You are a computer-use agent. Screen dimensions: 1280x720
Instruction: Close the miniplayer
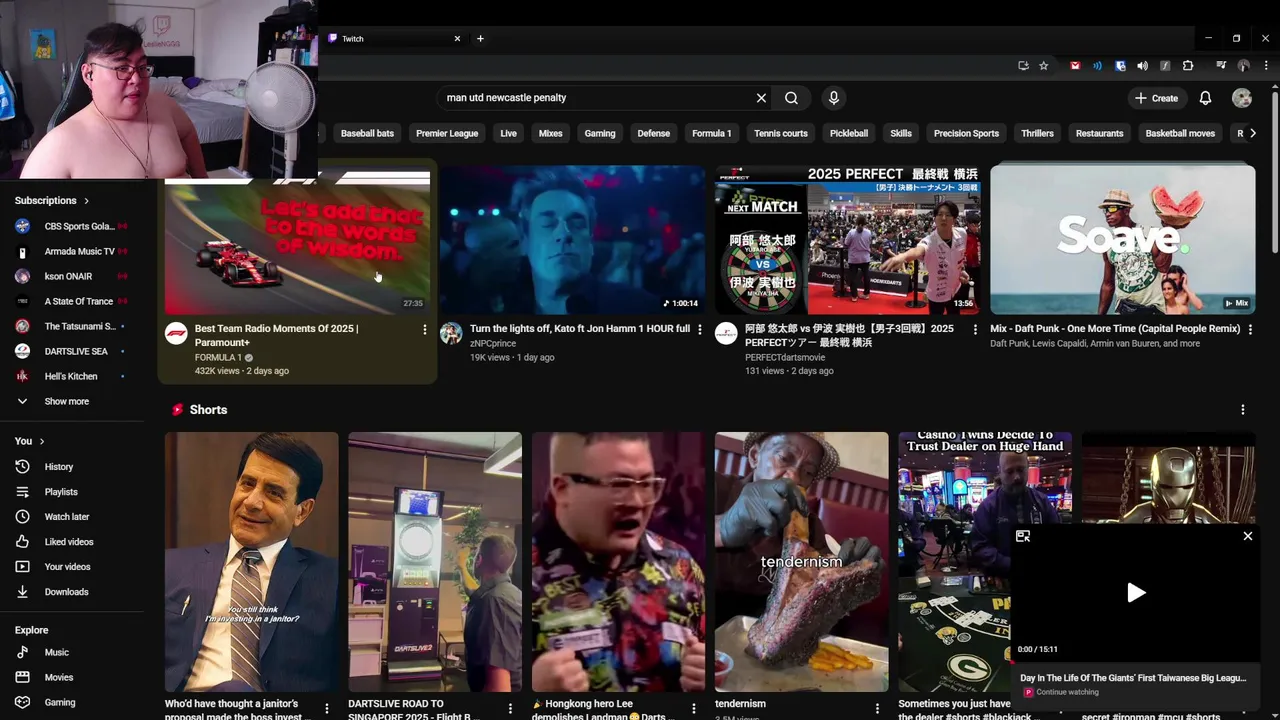coord(1248,536)
